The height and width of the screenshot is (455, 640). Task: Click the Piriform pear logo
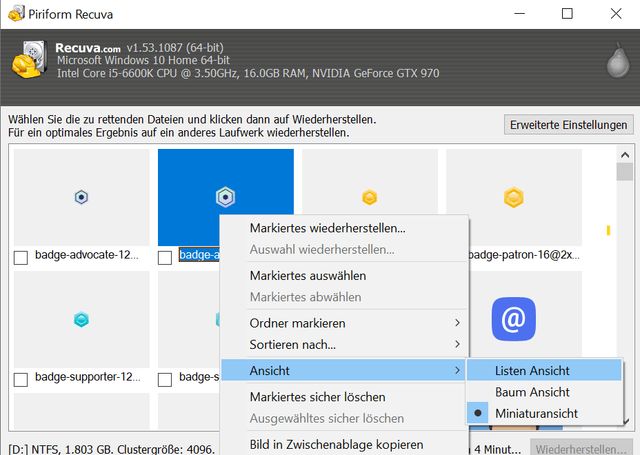[x=618, y=60]
